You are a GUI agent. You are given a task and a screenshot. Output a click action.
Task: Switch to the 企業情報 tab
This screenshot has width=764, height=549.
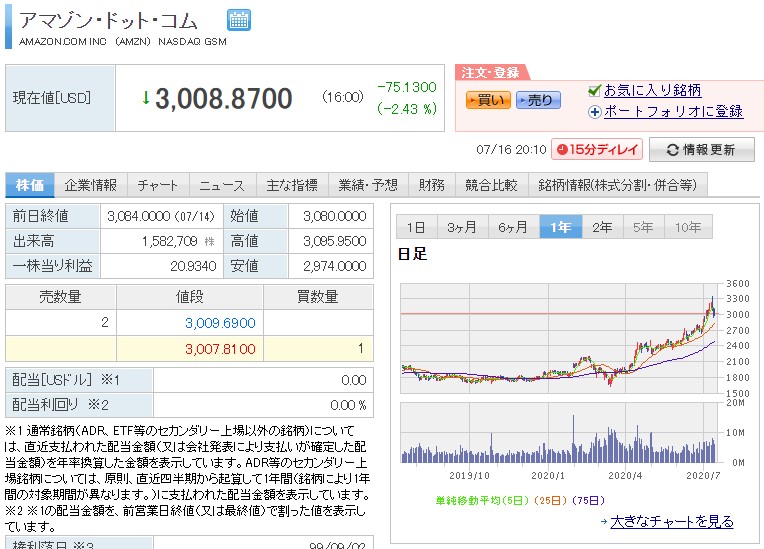click(x=91, y=185)
